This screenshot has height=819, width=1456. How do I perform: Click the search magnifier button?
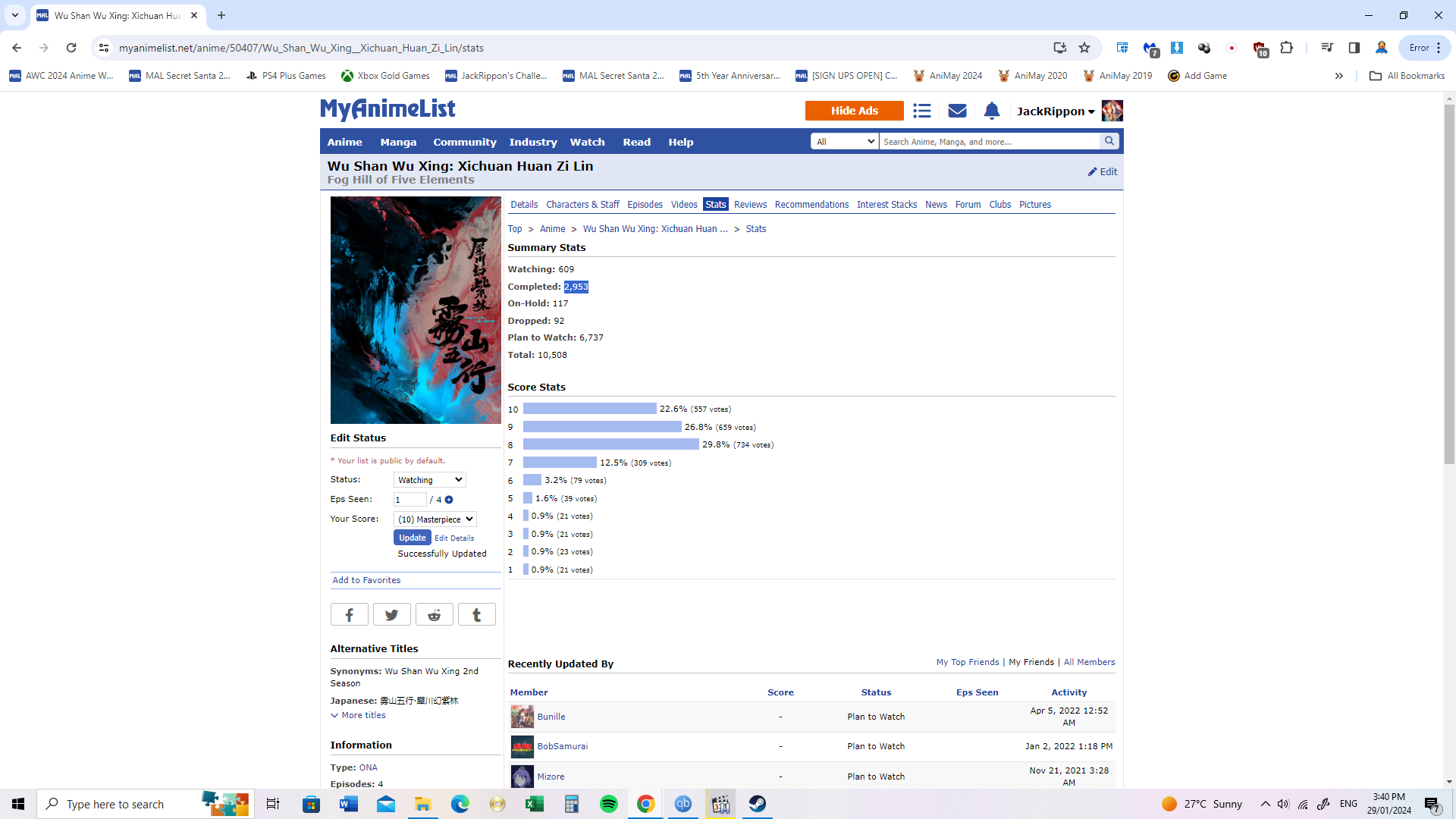(x=1109, y=141)
